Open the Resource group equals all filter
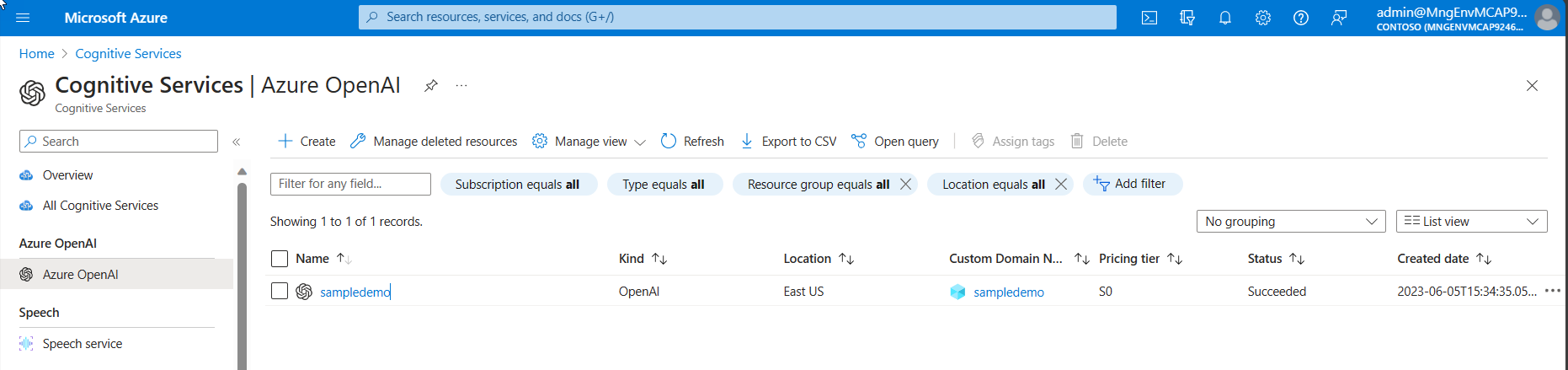The image size is (1568, 370). coord(819,185)
